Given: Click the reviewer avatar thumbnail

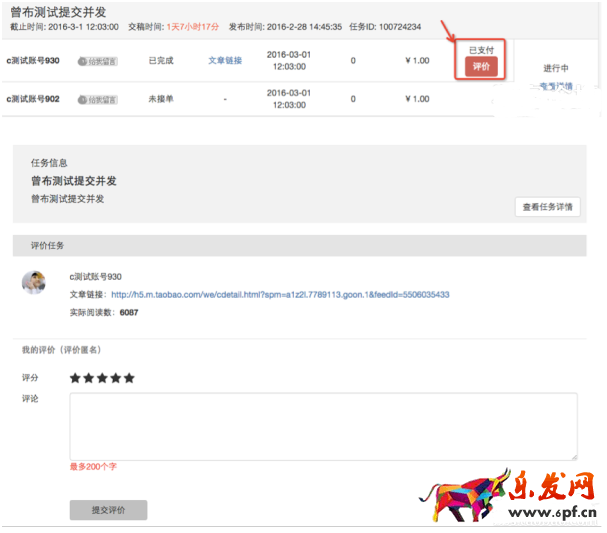Looking at the screenshot, I should pyautogui.click(x=34, y=283).
